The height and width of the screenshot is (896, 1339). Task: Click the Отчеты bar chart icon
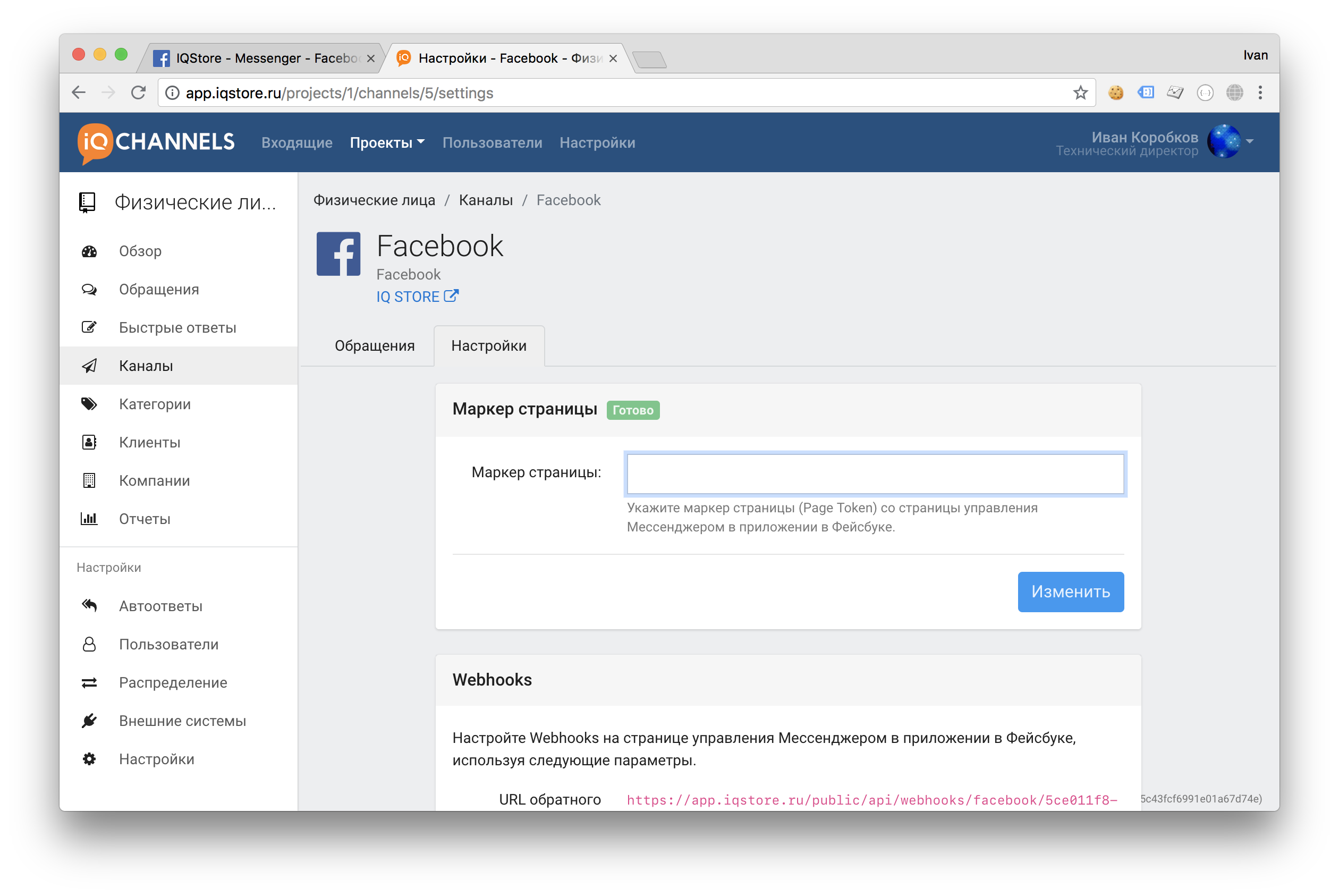tap(89, 519)
